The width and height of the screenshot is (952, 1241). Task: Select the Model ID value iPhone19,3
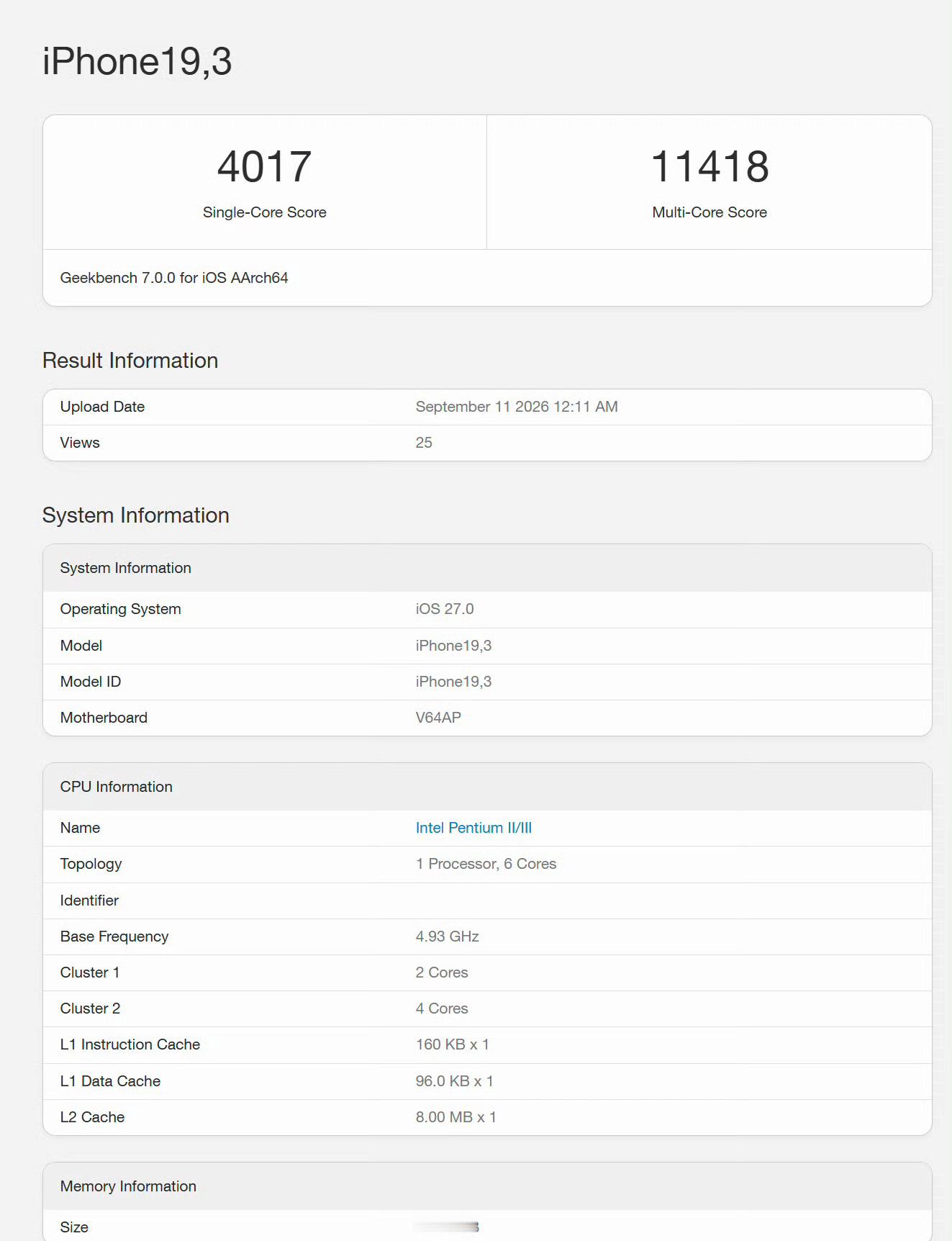(453, 682)
